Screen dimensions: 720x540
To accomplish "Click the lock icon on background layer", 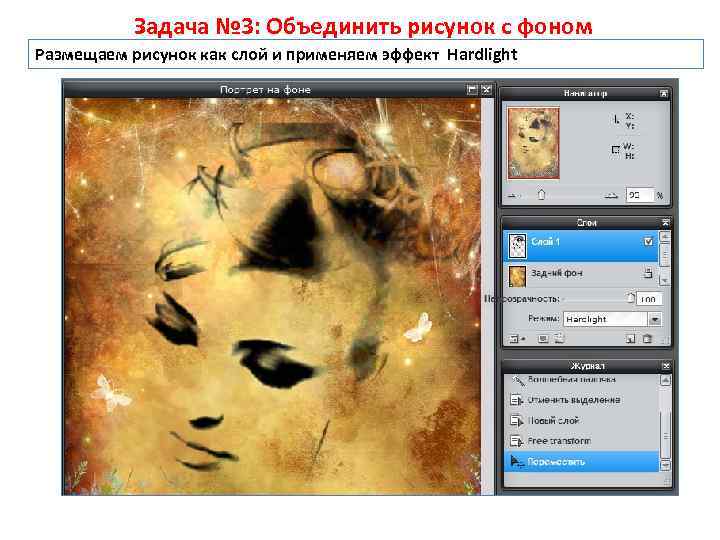I will pos(647,273).
